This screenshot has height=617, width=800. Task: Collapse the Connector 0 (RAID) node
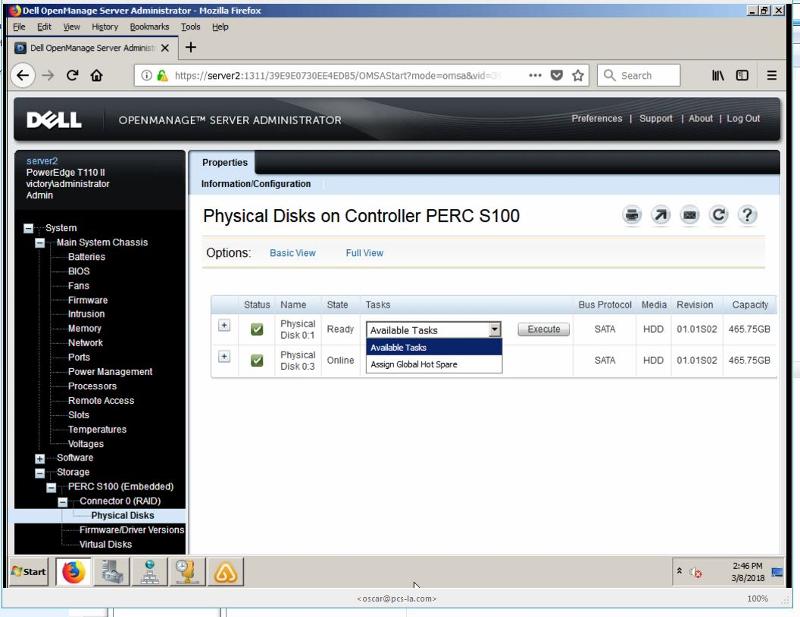click(62, 502)
